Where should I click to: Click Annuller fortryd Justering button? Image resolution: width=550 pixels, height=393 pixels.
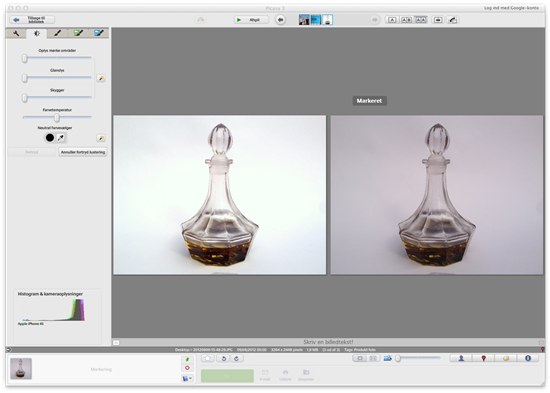click(83, 152)
